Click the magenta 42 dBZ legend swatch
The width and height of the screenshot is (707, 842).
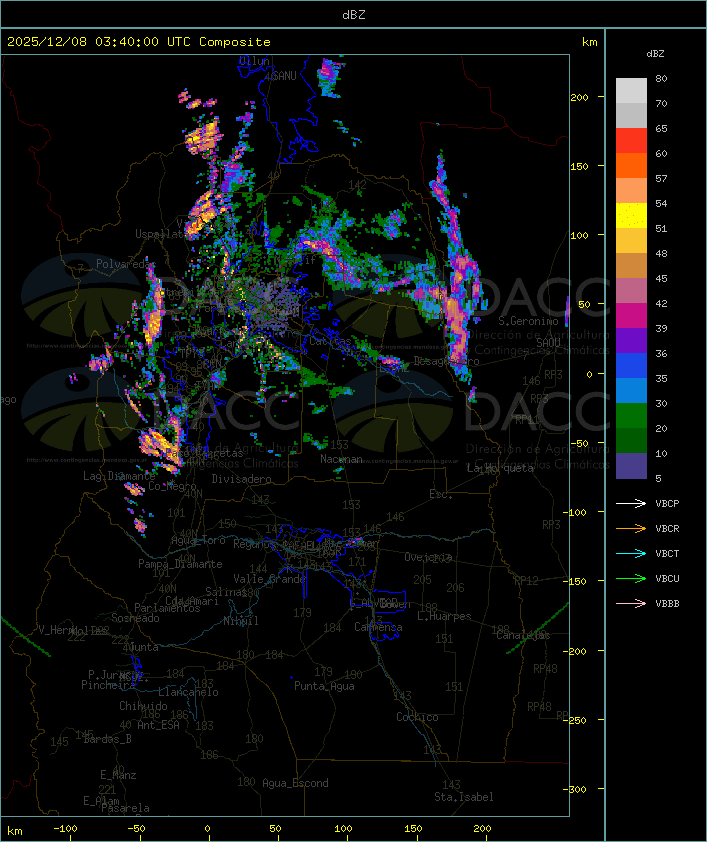coord(631,315)
